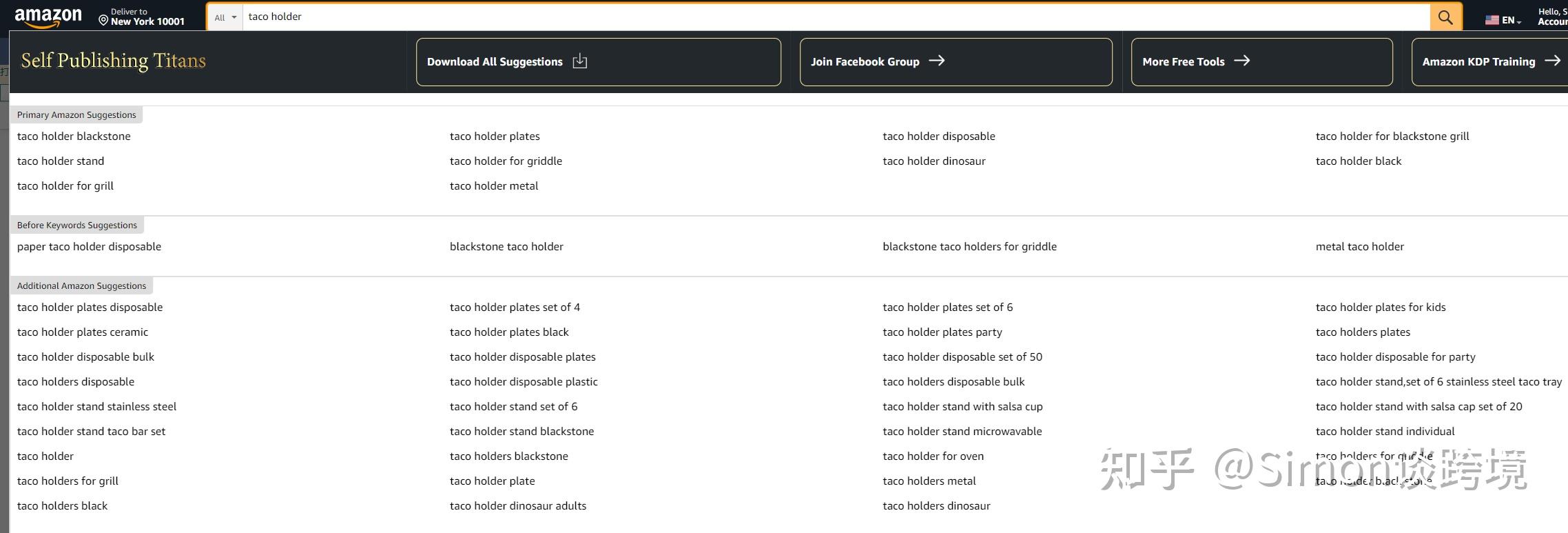1568x533 pixels.
Task: Click the Self Publishing Titans logo text
Action: click(x=114, y=61)
